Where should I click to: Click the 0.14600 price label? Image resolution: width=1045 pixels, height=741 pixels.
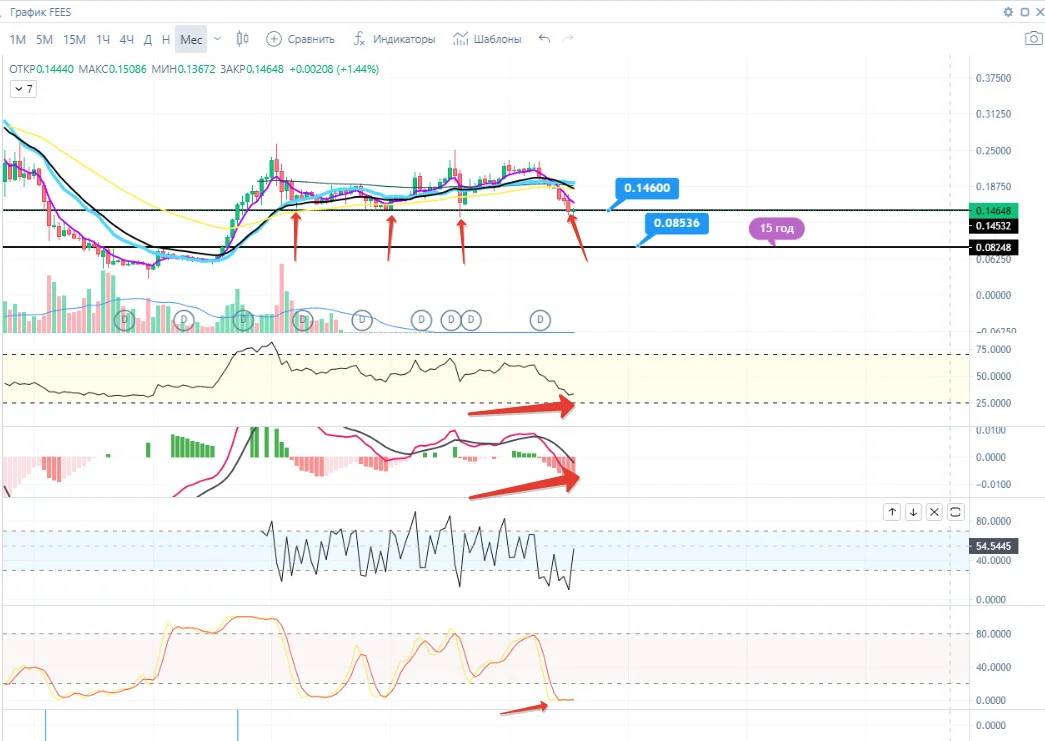(x=647, y=188)
